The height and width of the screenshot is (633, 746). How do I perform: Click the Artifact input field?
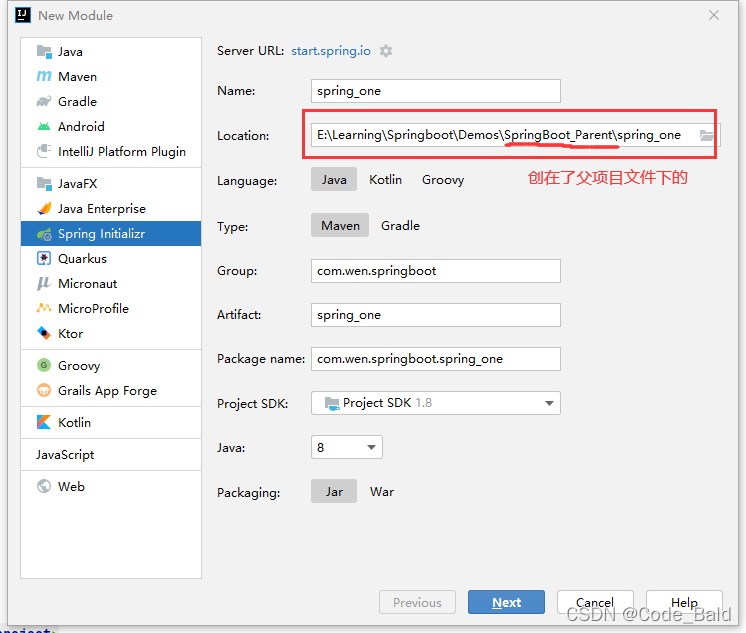pyautogui.click(x=436, y=315)
